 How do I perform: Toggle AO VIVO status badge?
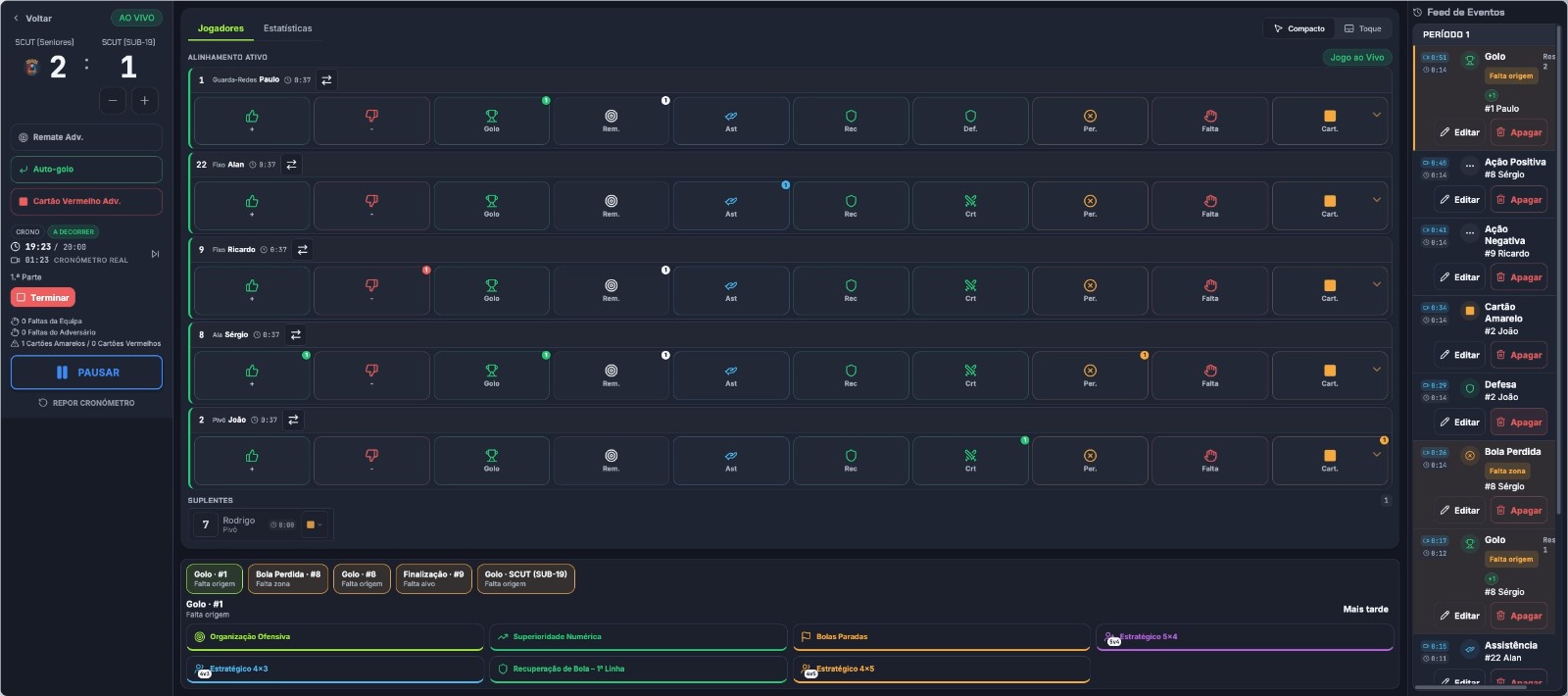coord(136,18)
